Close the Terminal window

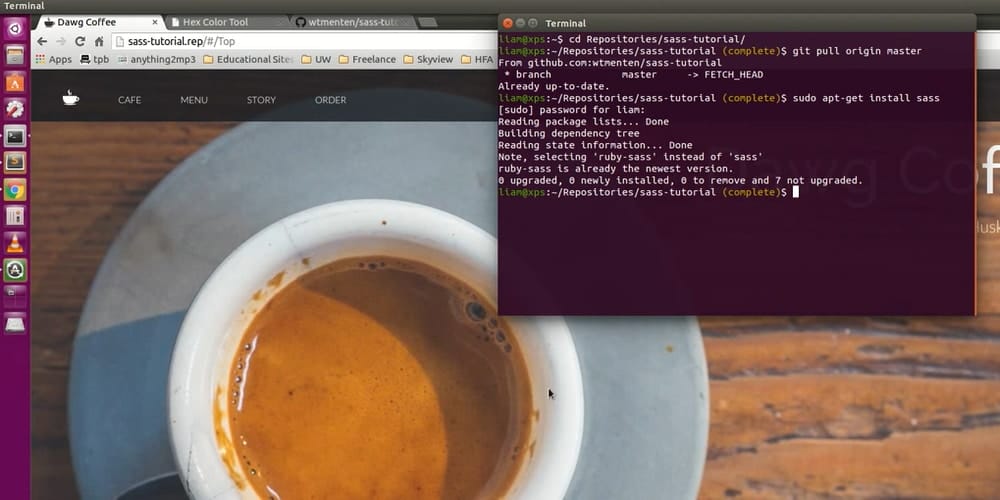(x=508, y=23)
